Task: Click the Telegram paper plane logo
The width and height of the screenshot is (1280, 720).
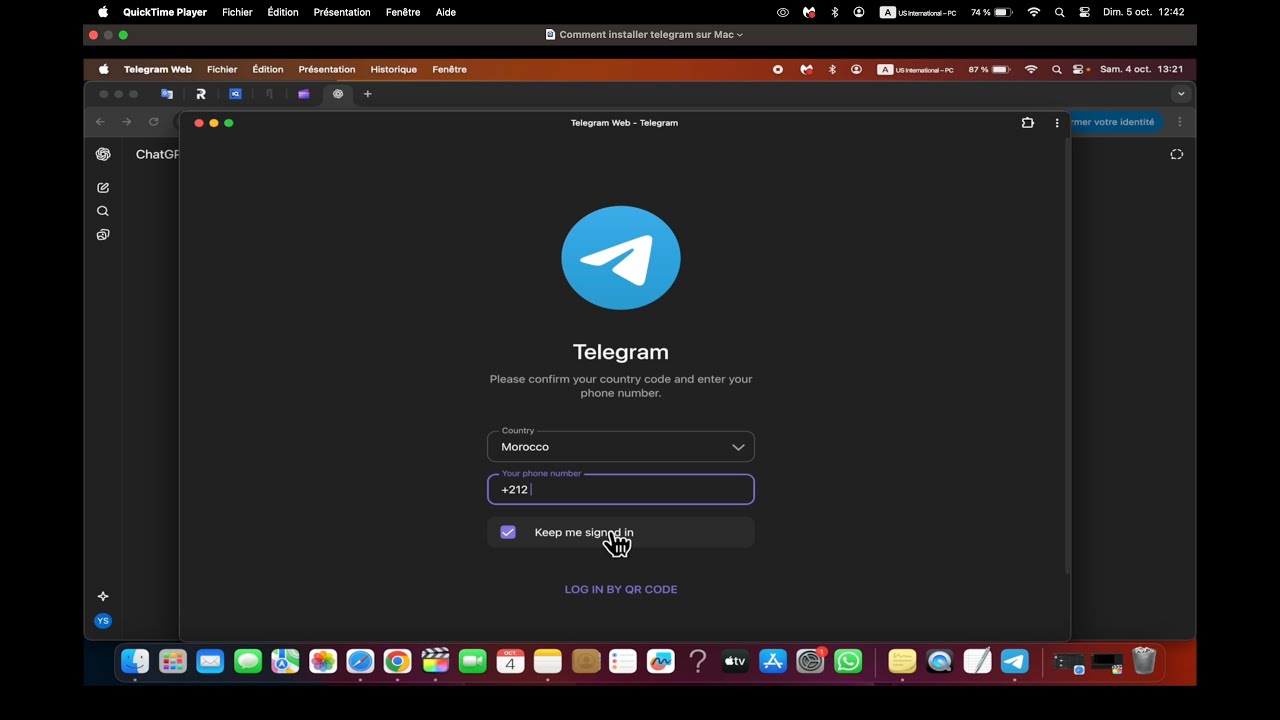Action: tap(621, 258)
